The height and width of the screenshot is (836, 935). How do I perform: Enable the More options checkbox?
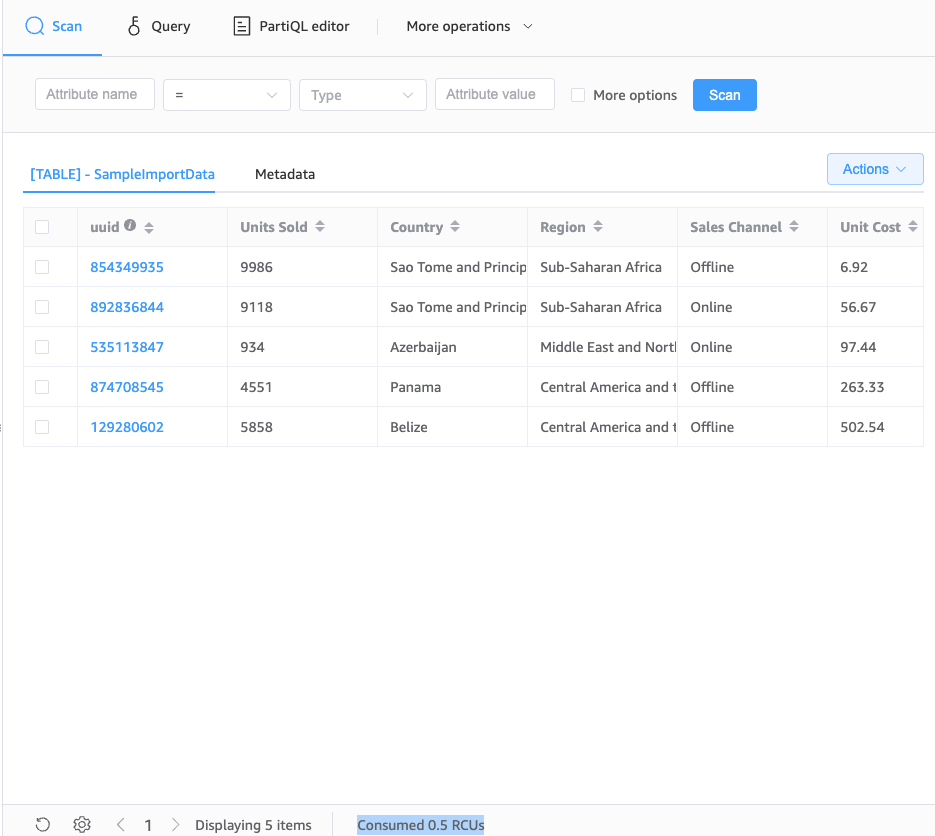tap(578, 95)
